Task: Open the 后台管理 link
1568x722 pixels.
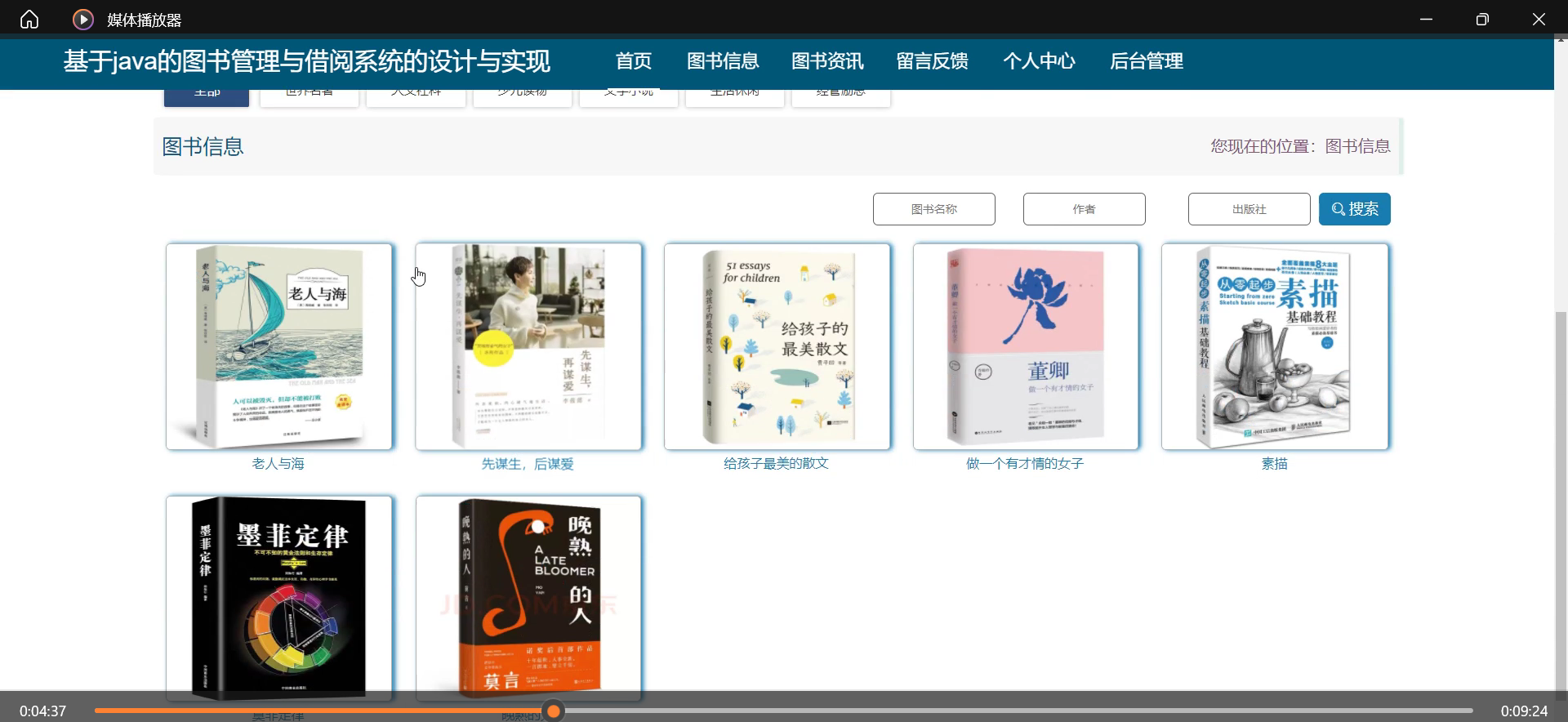Action: [x=1147, y=61]
